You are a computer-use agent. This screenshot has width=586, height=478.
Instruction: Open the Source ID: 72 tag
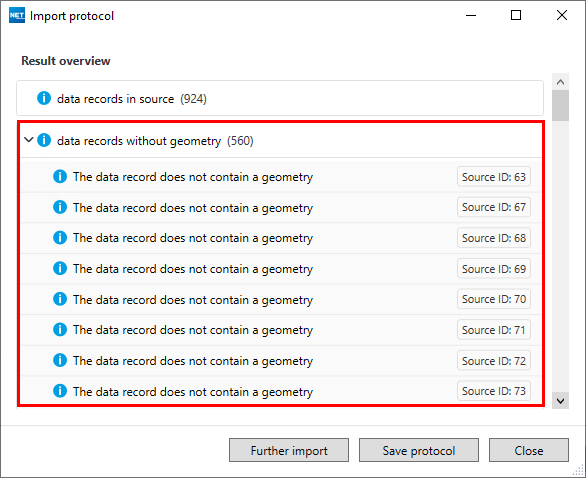point(494,361)
